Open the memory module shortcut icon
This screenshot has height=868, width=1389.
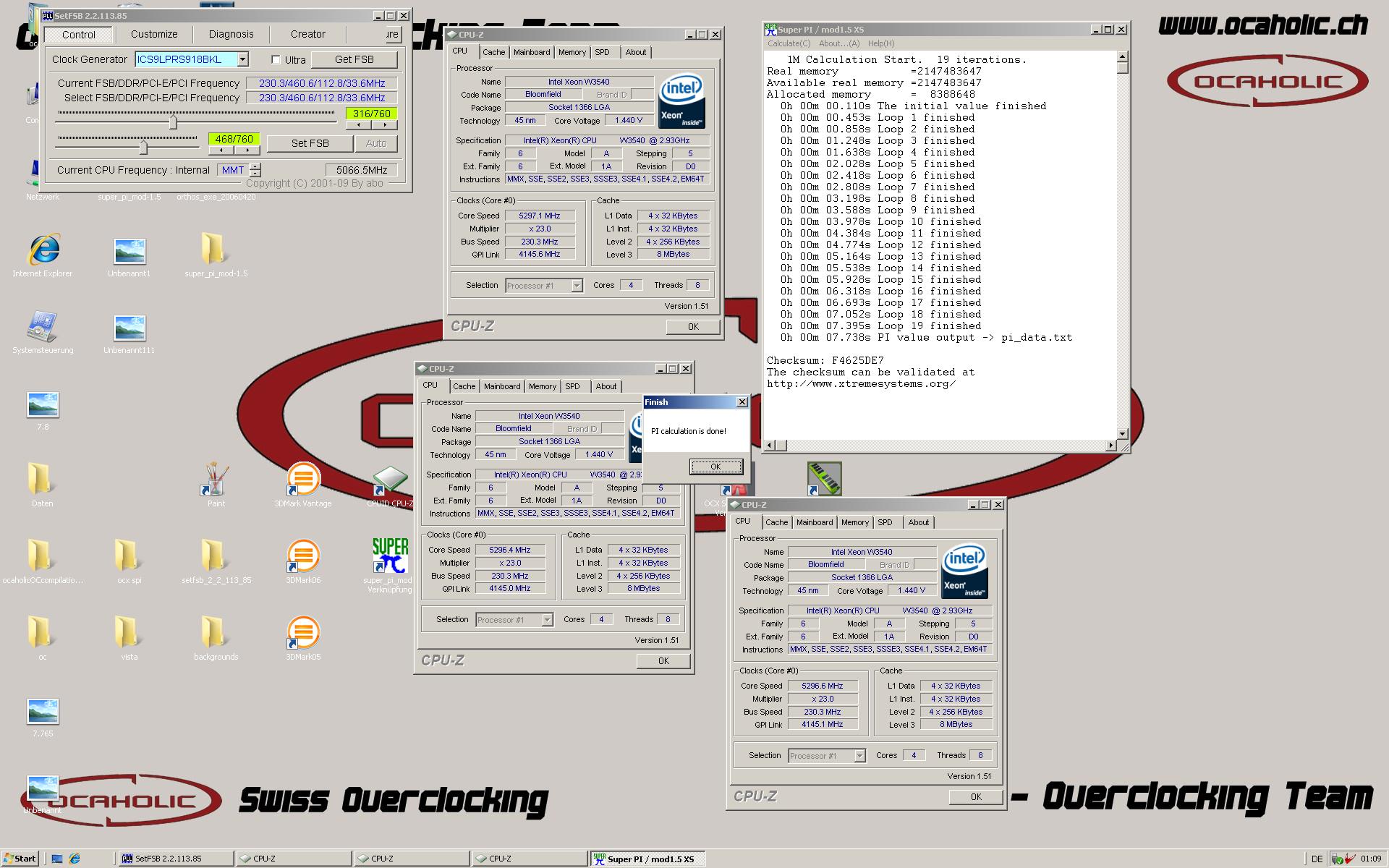tap(825, 479)
